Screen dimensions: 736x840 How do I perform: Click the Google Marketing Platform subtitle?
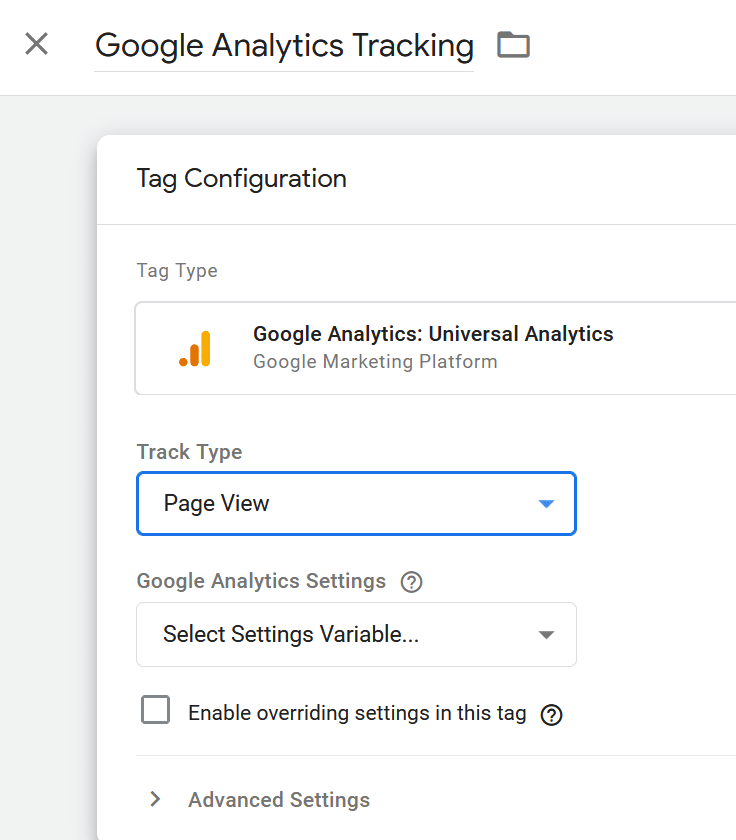[375, 362]
